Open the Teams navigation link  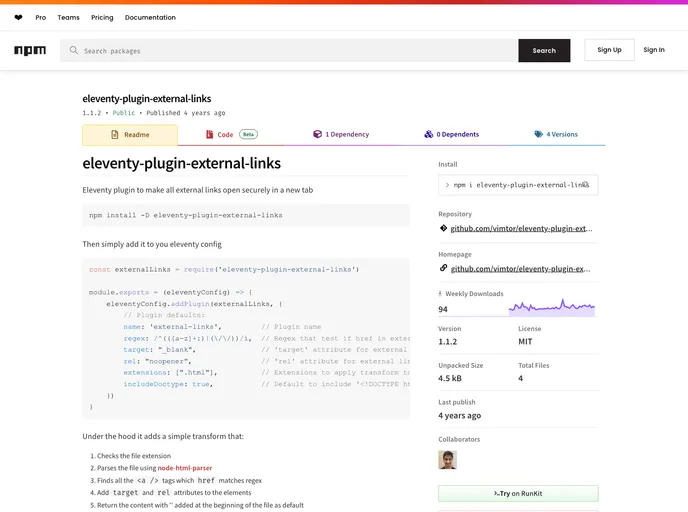pos(68,18)
